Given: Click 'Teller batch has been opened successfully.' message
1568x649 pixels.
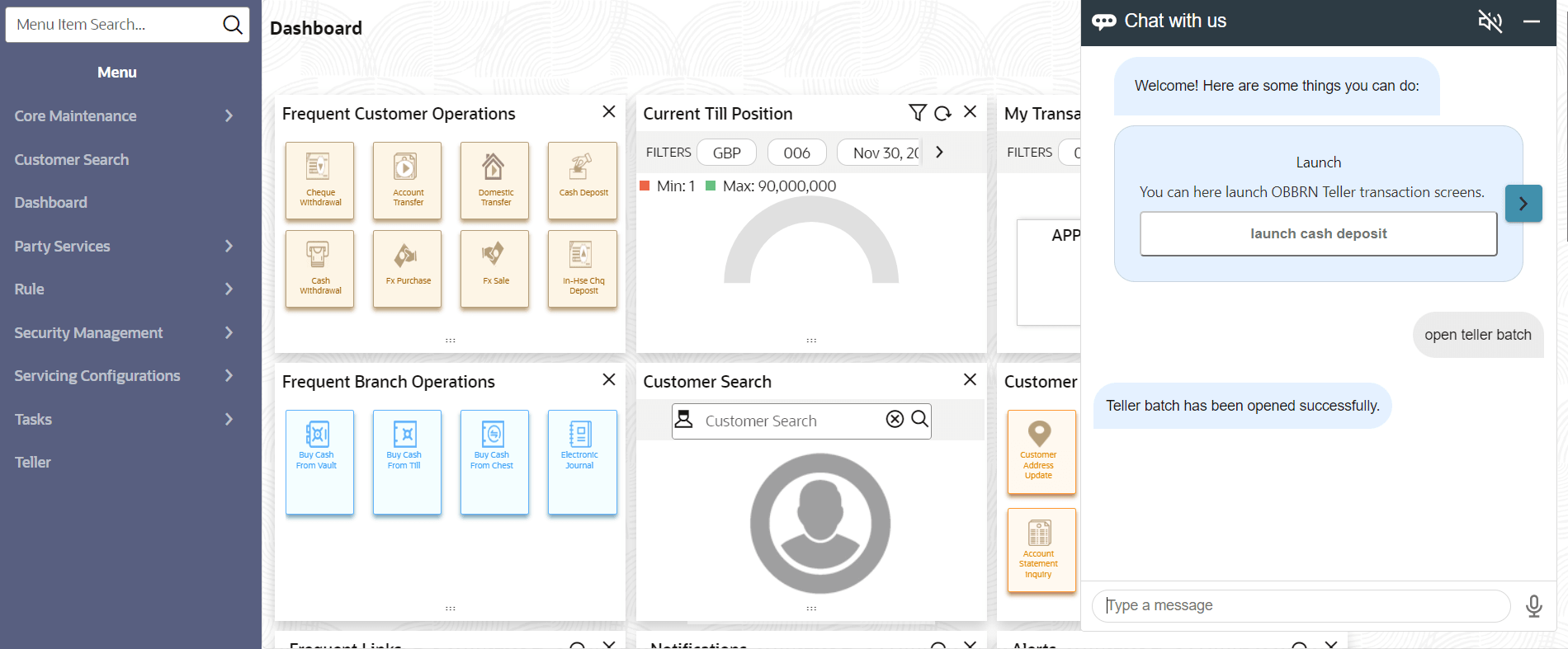Looking at the screenshot, I should [1242, 406].
